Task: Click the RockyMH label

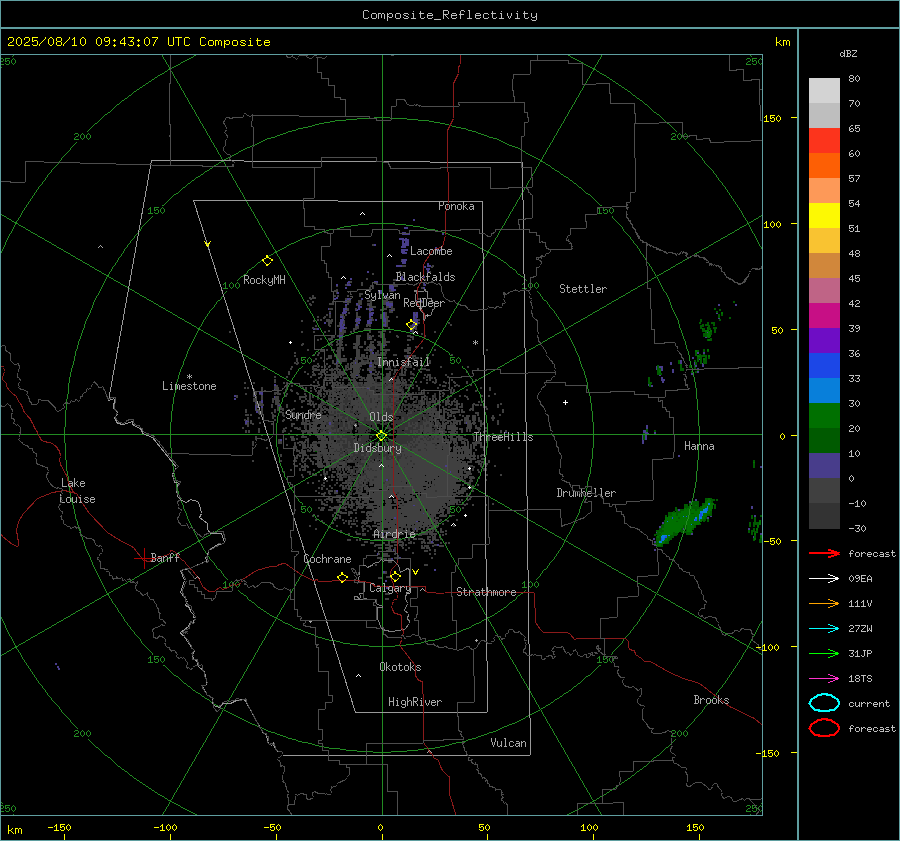Action: (x=264, y=280)
